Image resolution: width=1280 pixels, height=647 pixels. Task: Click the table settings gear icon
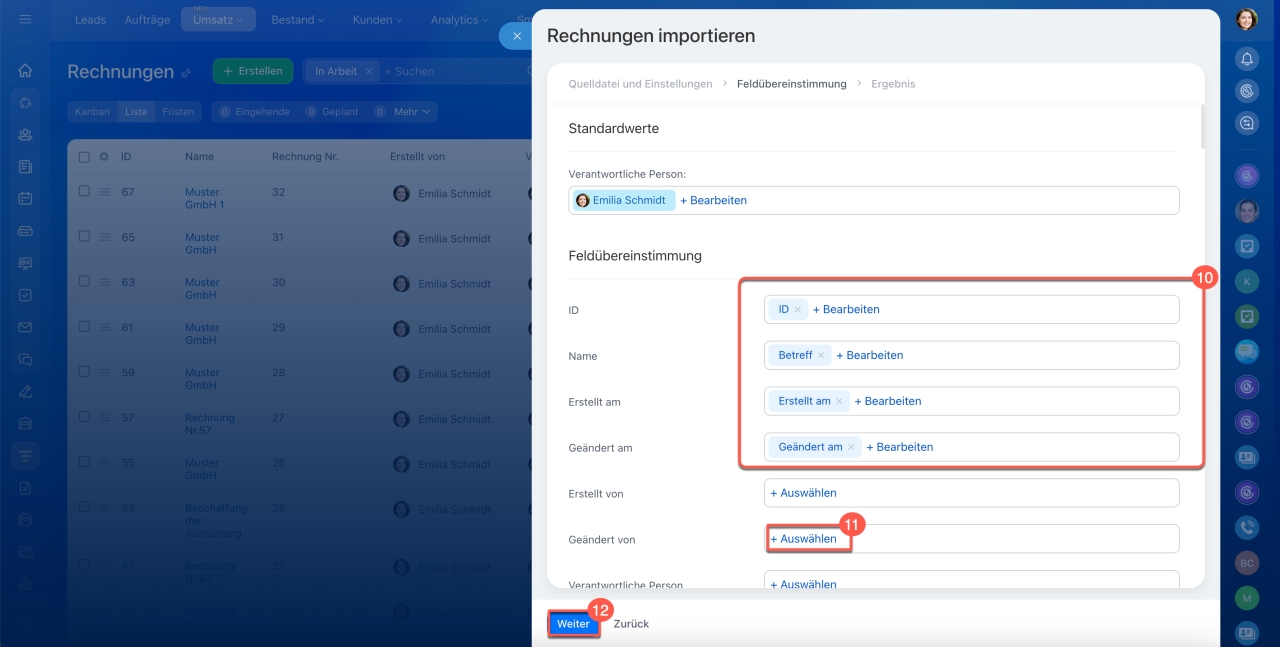pyautogui.click(x=103, y=157)
